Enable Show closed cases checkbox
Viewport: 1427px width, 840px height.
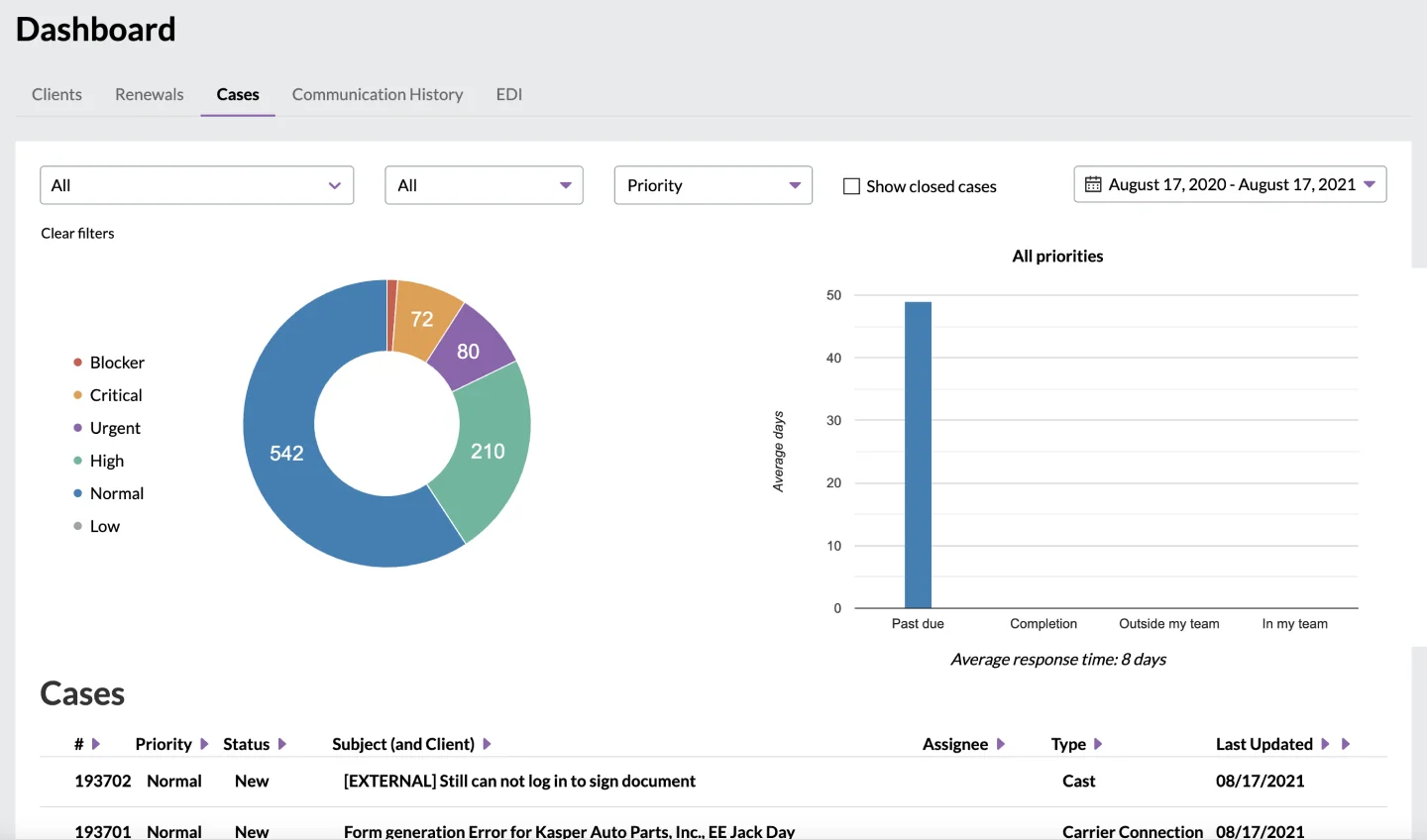coord(851,186)
